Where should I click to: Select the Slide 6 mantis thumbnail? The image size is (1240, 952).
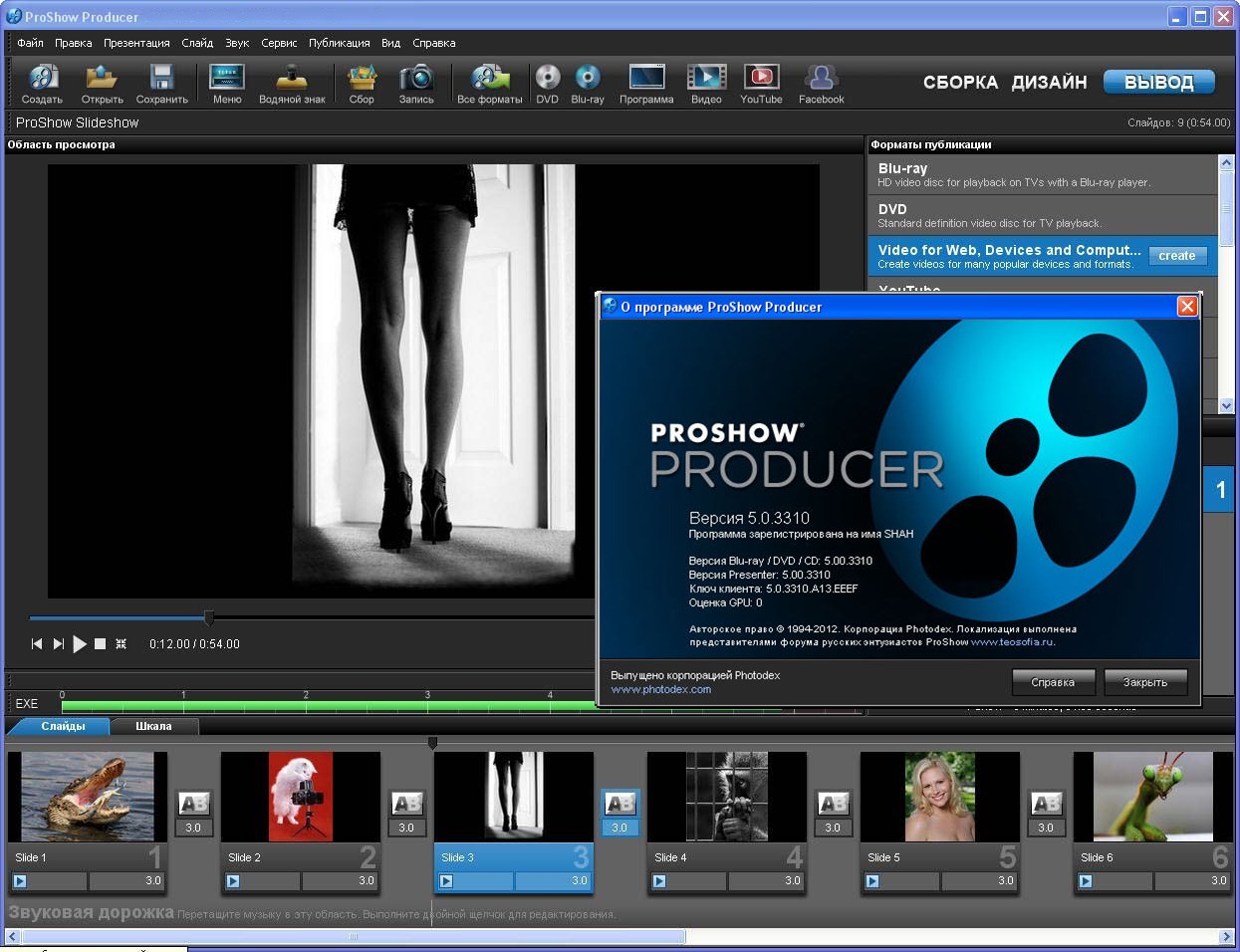(1153, 797)
